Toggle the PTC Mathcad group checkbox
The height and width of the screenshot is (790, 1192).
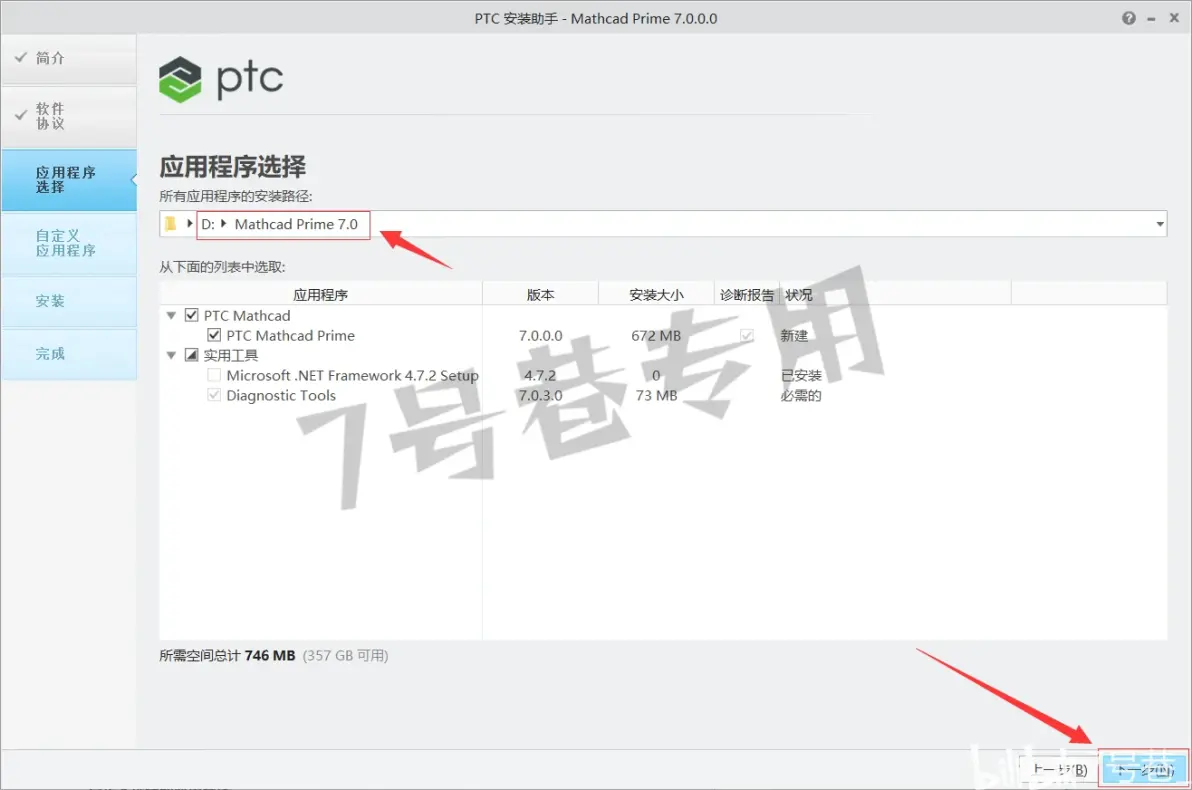click(x=192, y=315)
